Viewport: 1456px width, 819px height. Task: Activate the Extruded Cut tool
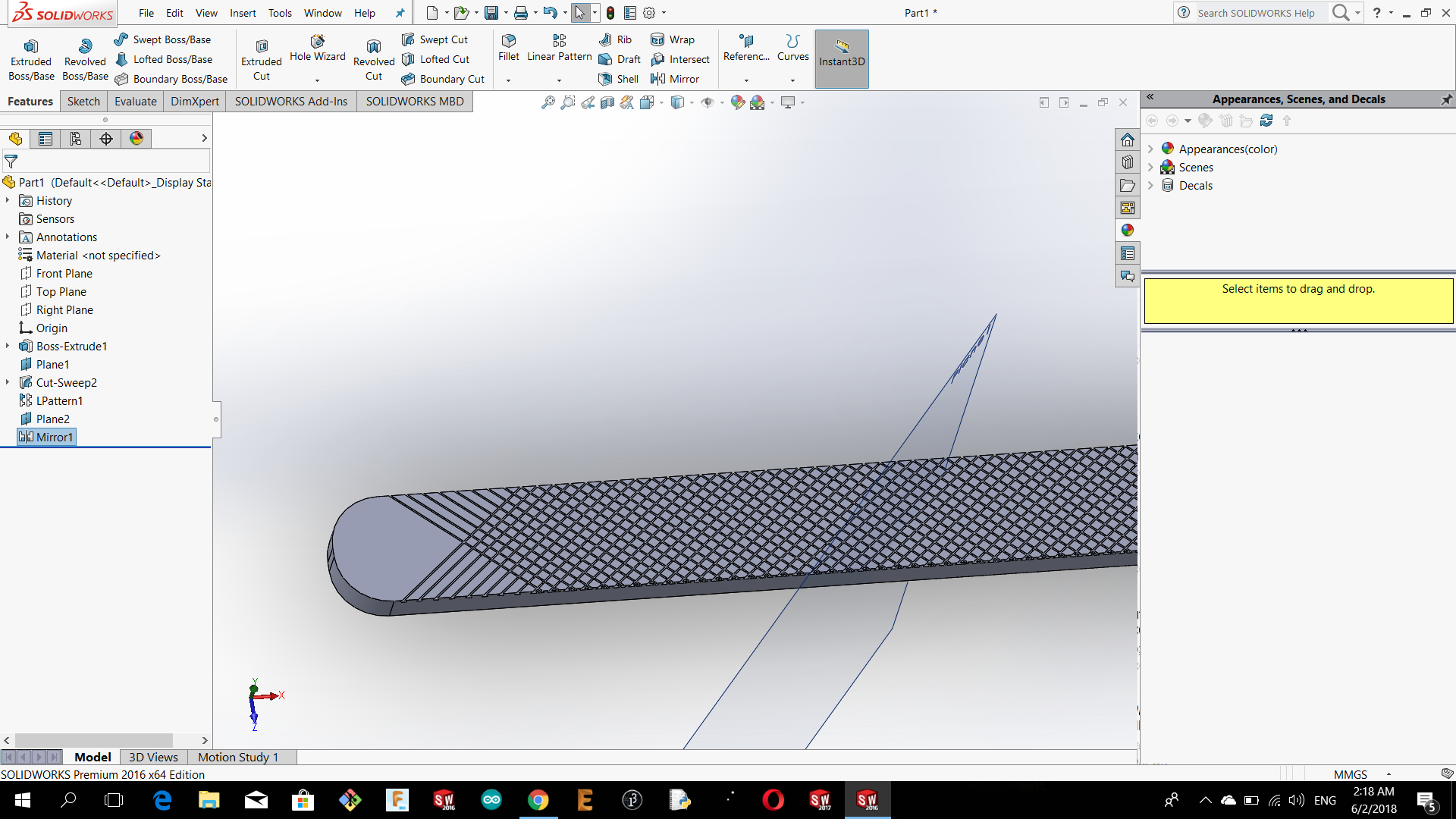(262, 60)
